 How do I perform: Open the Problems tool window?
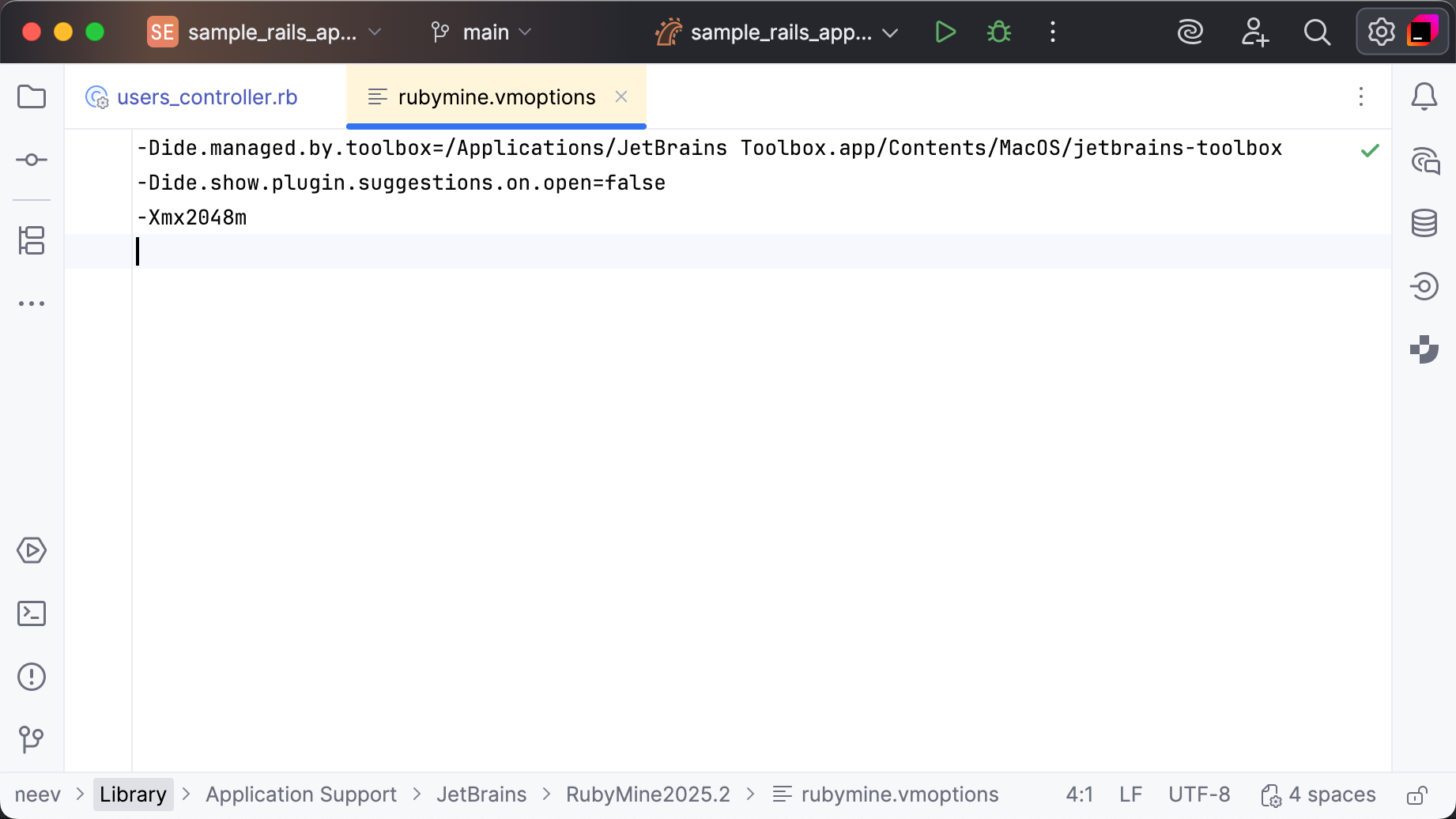point(32,677)
